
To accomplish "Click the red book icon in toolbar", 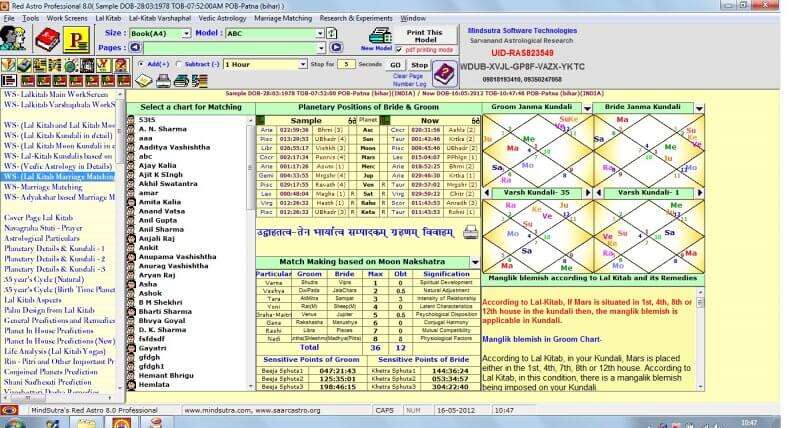I will [47, 38].
